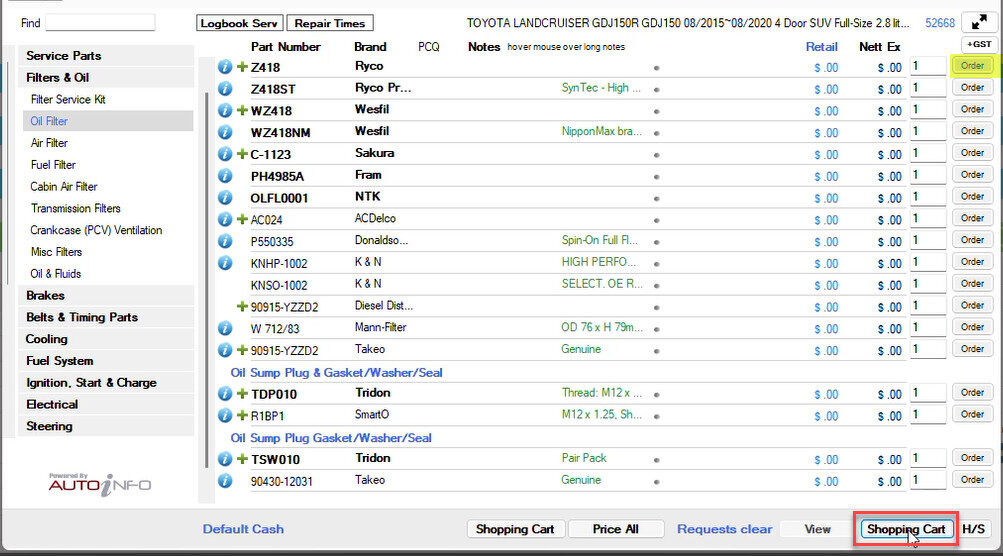Open Cooling category

tap(106, 339)
